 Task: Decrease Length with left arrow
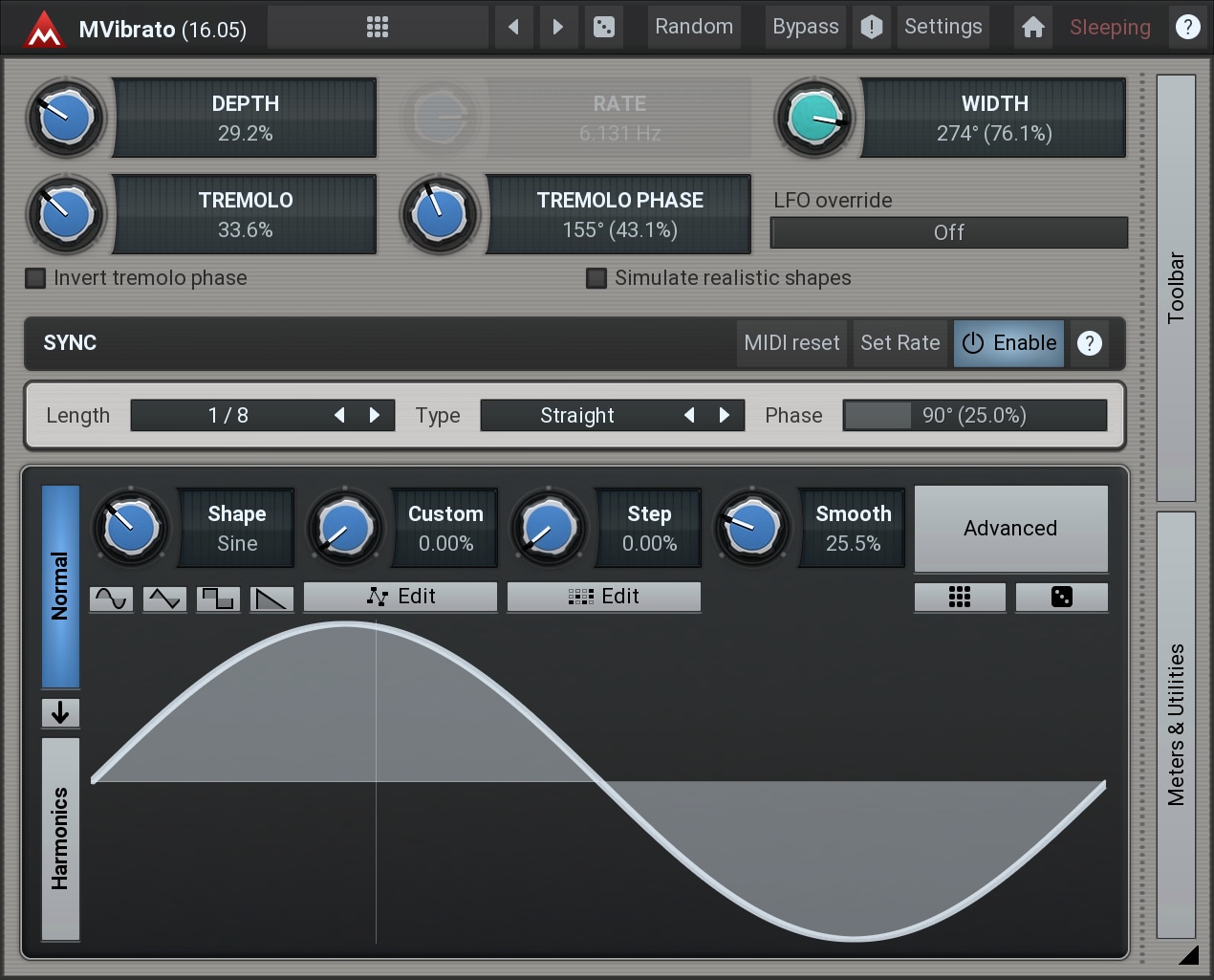coord(339,415)
